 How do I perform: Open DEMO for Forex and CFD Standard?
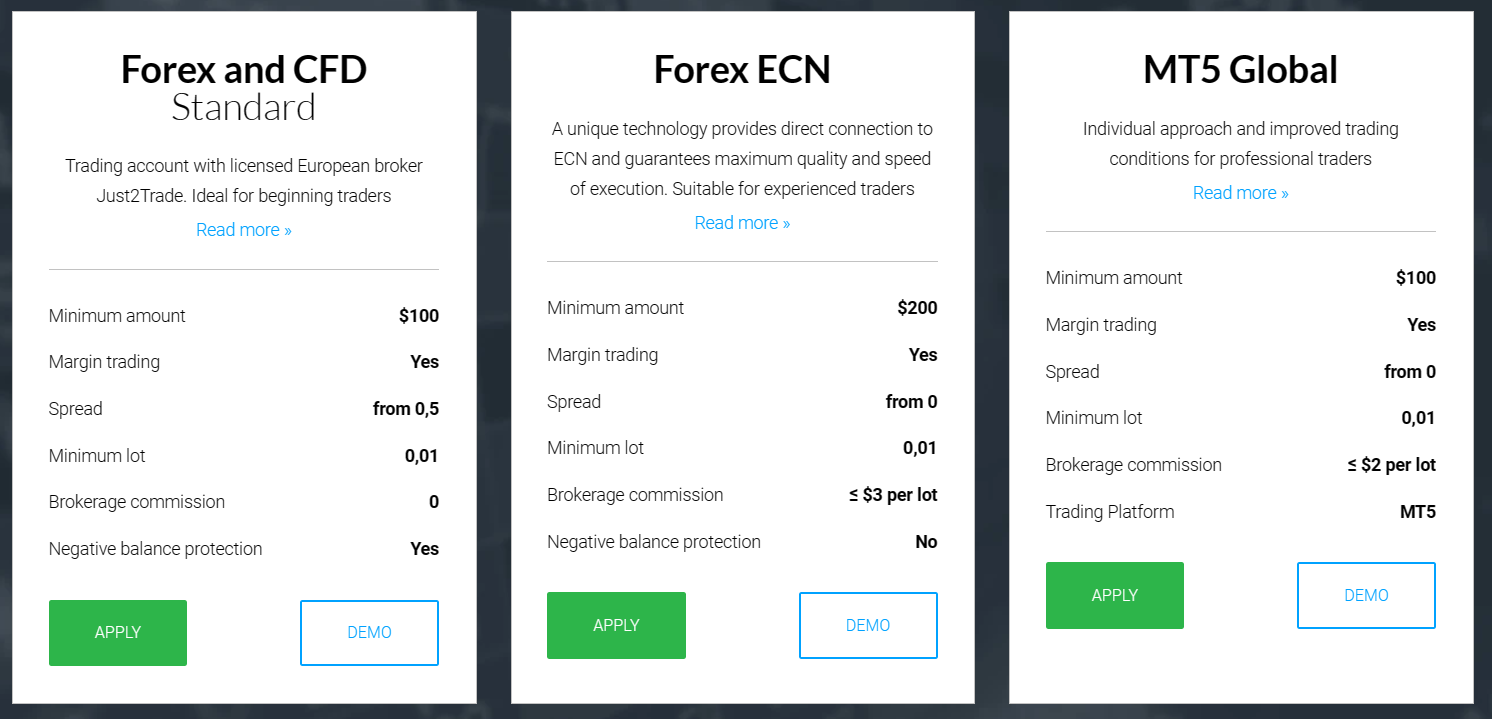[x=369, y=632]
